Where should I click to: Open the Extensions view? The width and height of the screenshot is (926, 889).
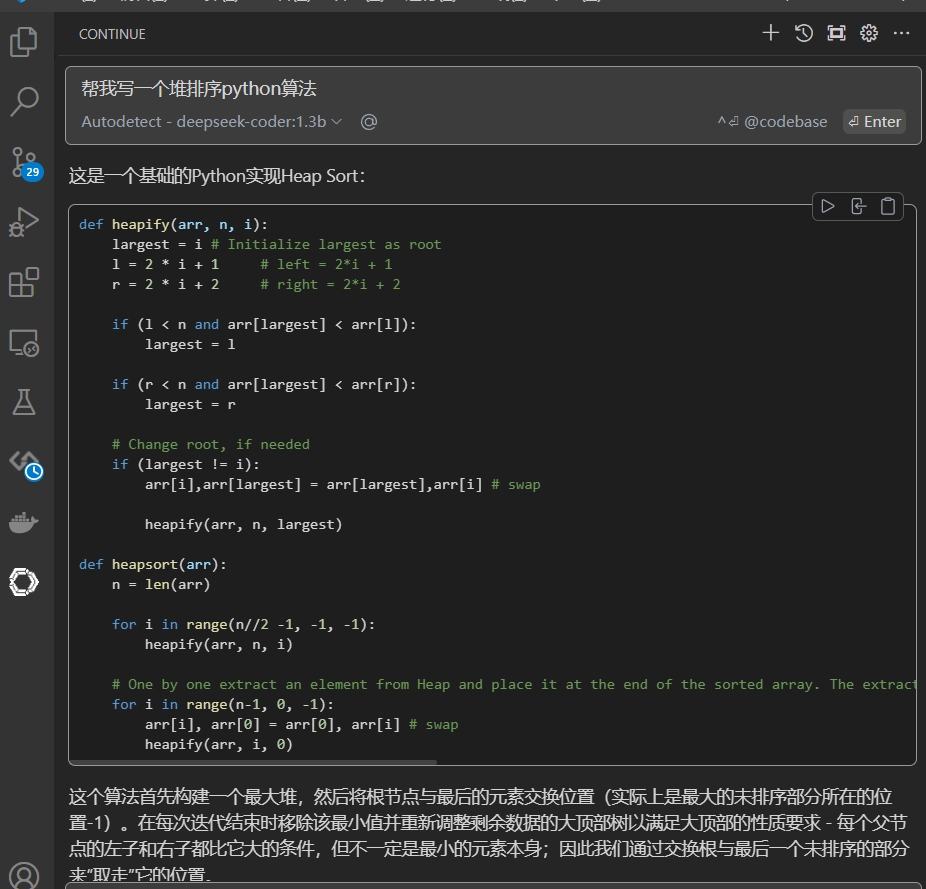coord(24,282)
